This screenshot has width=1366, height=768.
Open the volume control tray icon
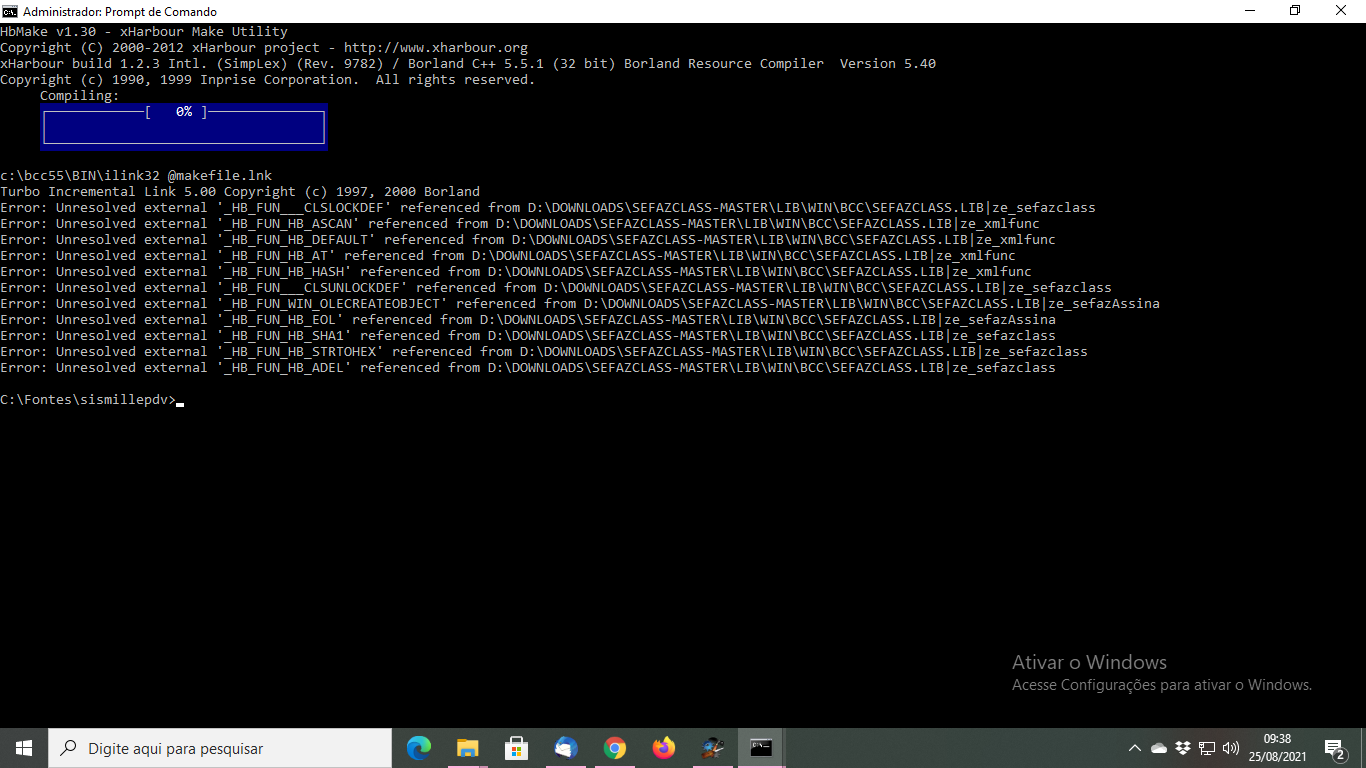(x=1231, y=748)
